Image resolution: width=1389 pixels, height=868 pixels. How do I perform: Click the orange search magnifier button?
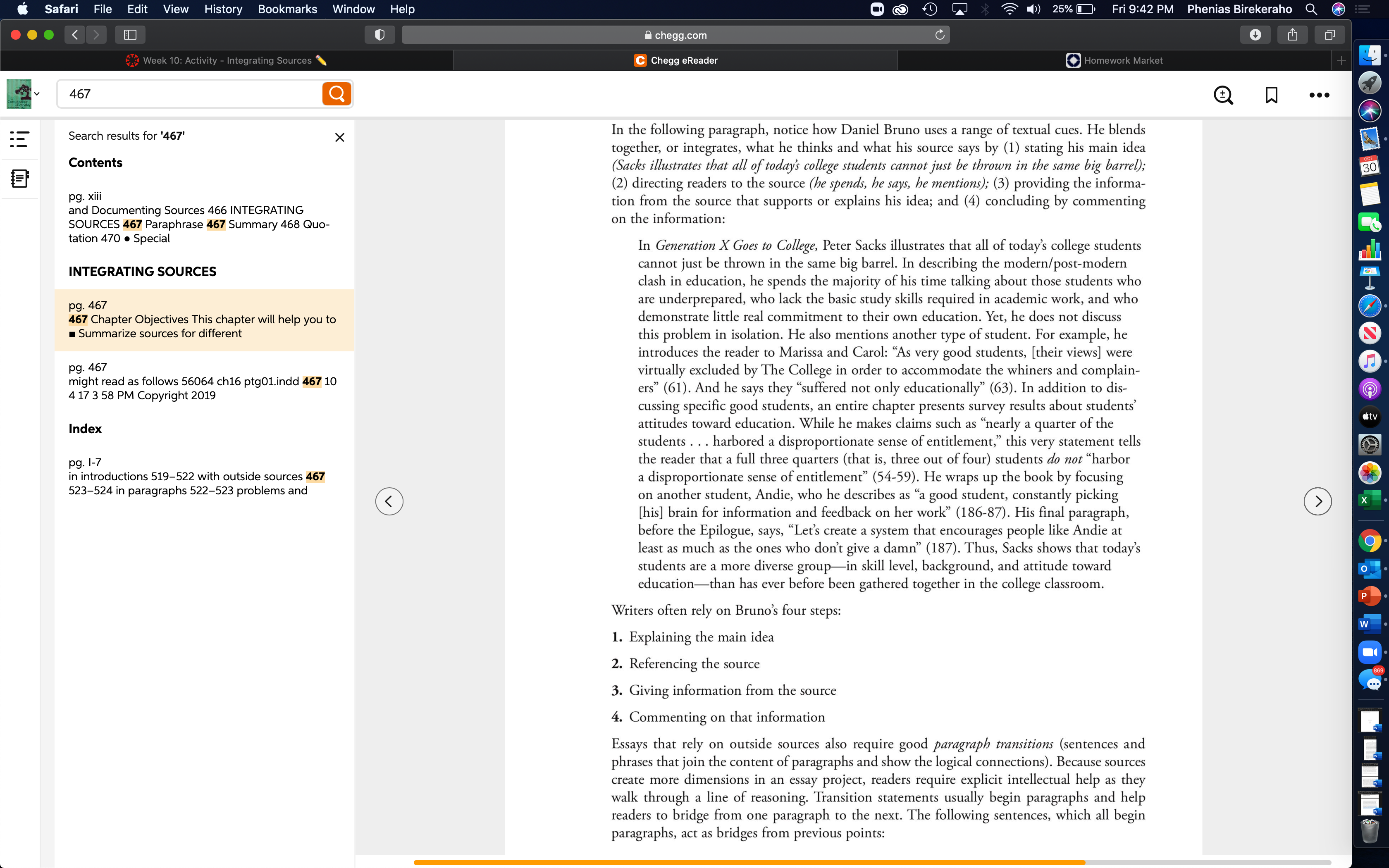pyautogui.click(x=337, y=93)
